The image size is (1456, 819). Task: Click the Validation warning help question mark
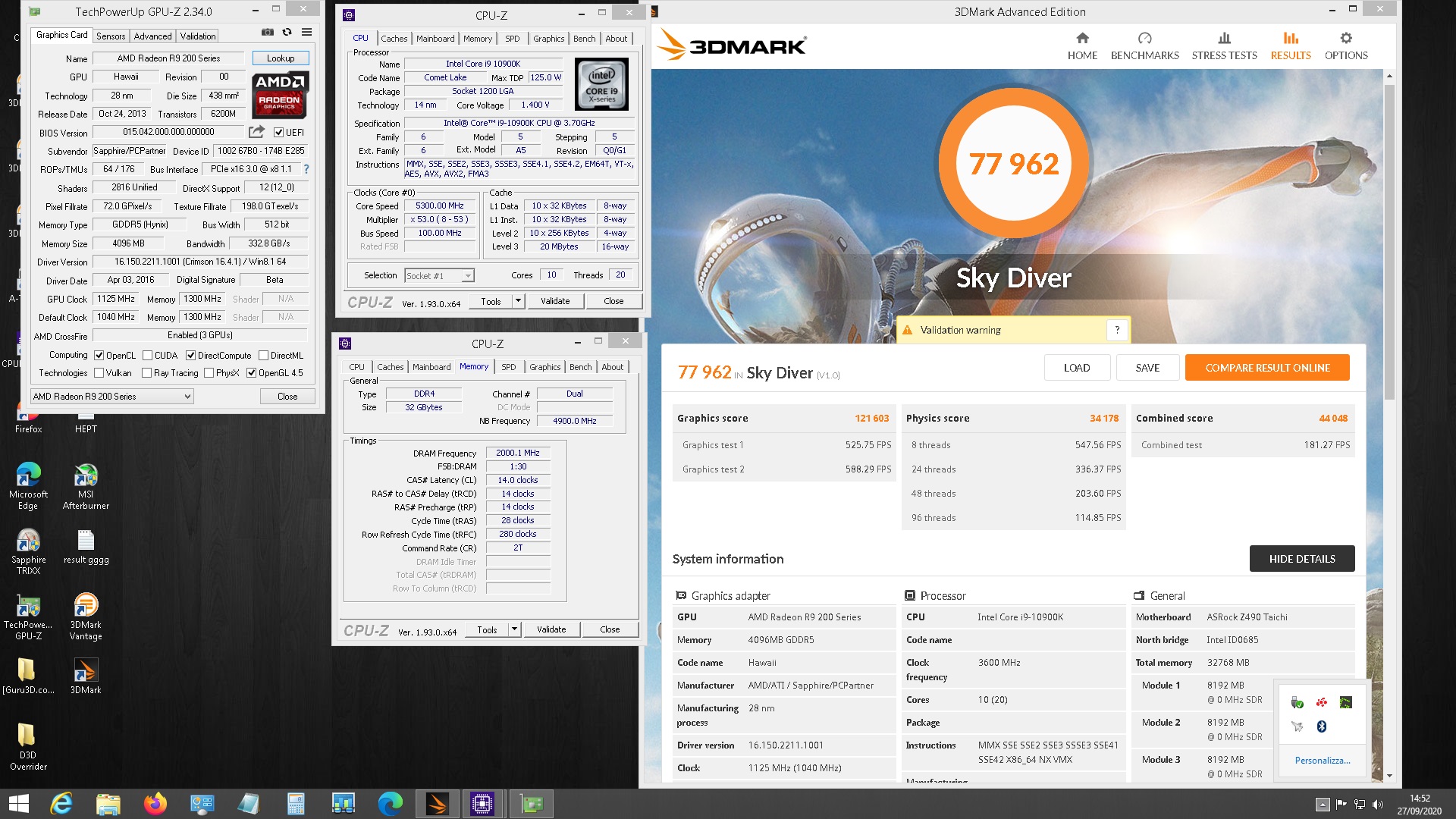[x=1117, y=330]
